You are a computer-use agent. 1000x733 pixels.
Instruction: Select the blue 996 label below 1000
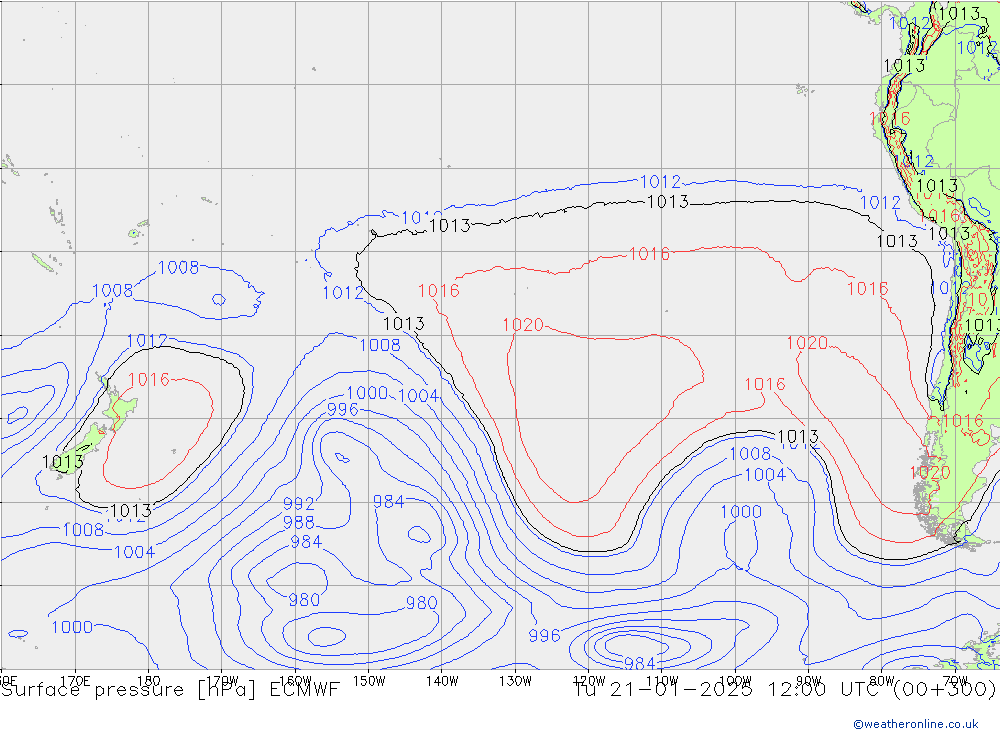point(343,410)
